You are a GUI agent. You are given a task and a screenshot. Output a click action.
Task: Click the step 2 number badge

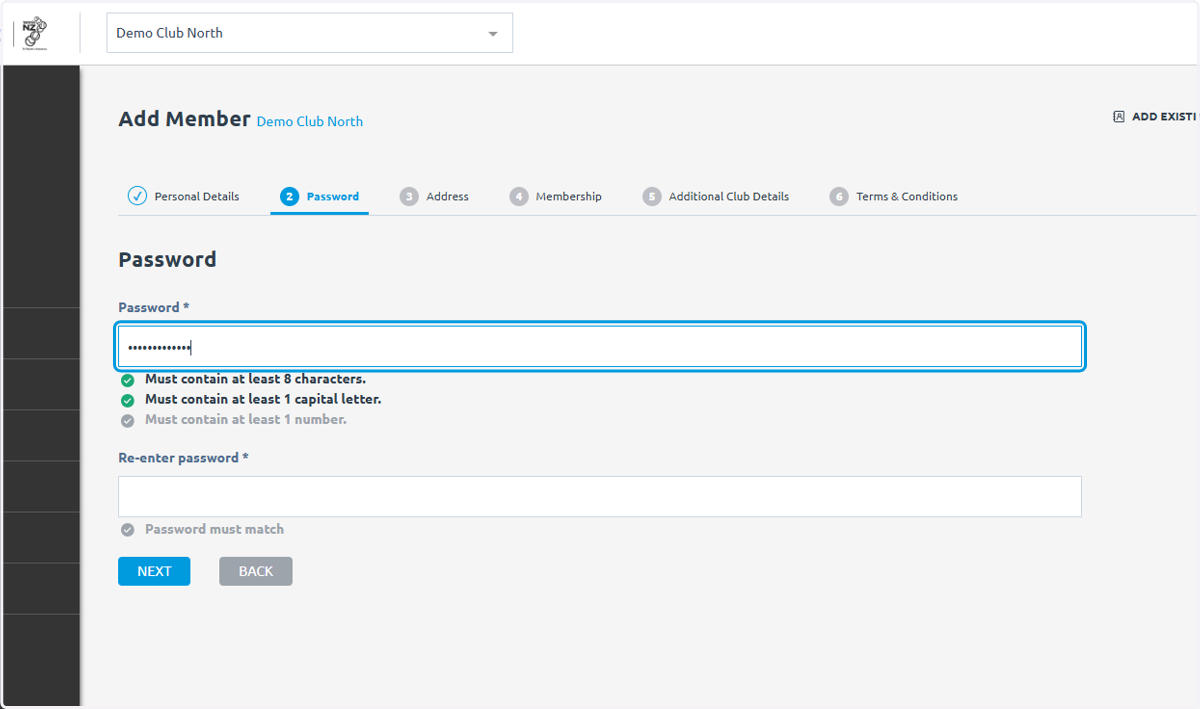point(289,197)
